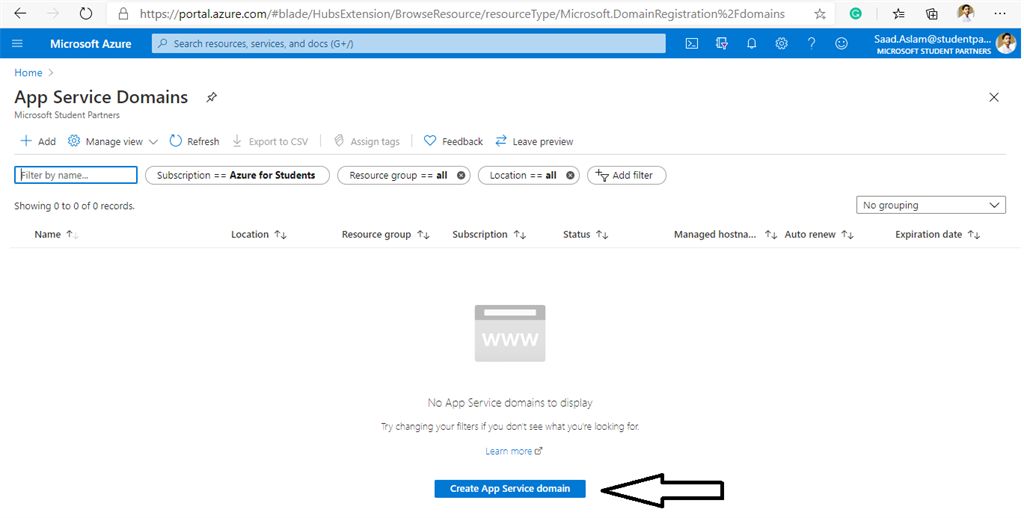Image resolution: width=1024 pixels, height=518 pixels.
Task: Remove the Resource group filter
Action: pos(461,175)
